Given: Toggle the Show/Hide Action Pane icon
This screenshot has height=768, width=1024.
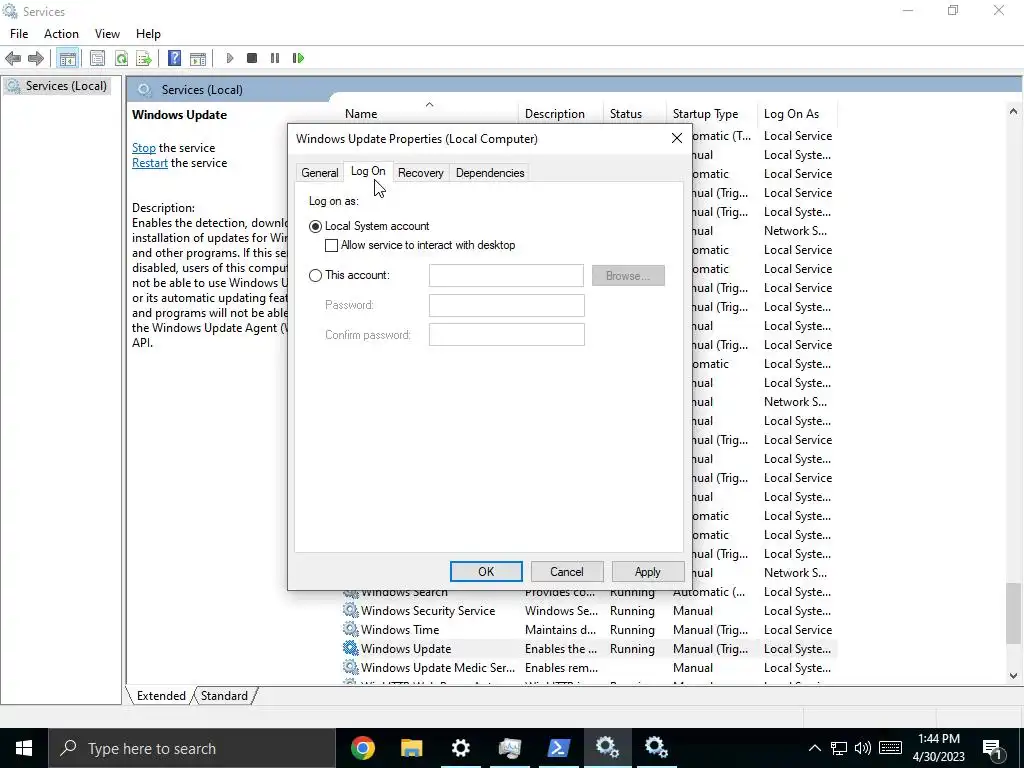Looking at the screenshot, I should pyautogui.click(x=198, y=58).
